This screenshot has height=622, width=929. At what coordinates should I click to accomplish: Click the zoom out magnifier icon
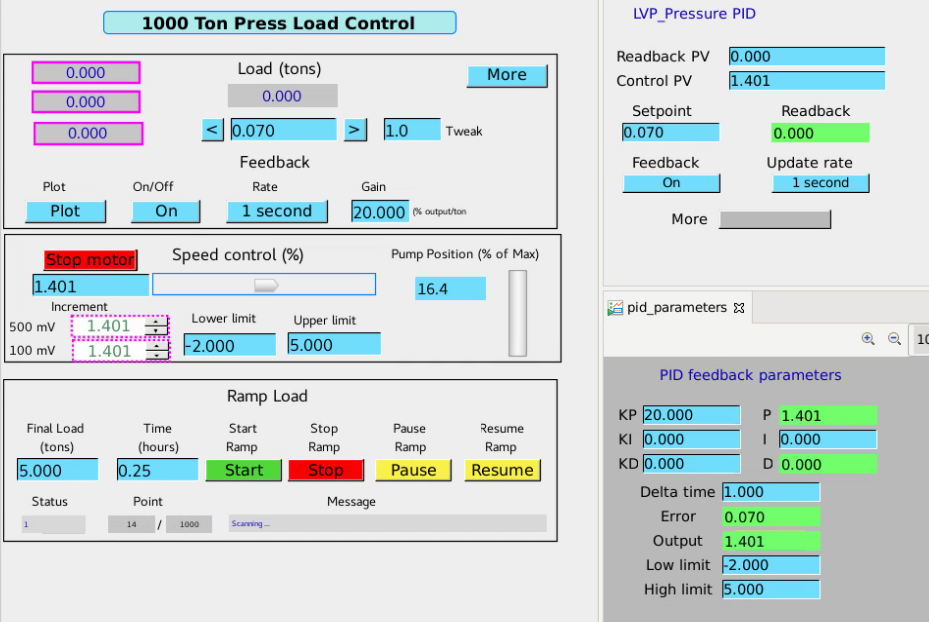click(x=895, y=339)
